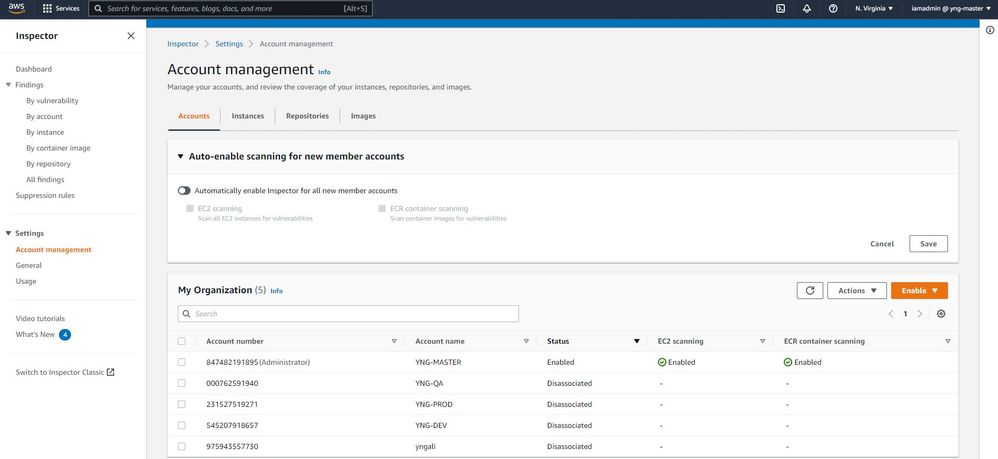Select Account management in sidebar

(x=53, y=250)
